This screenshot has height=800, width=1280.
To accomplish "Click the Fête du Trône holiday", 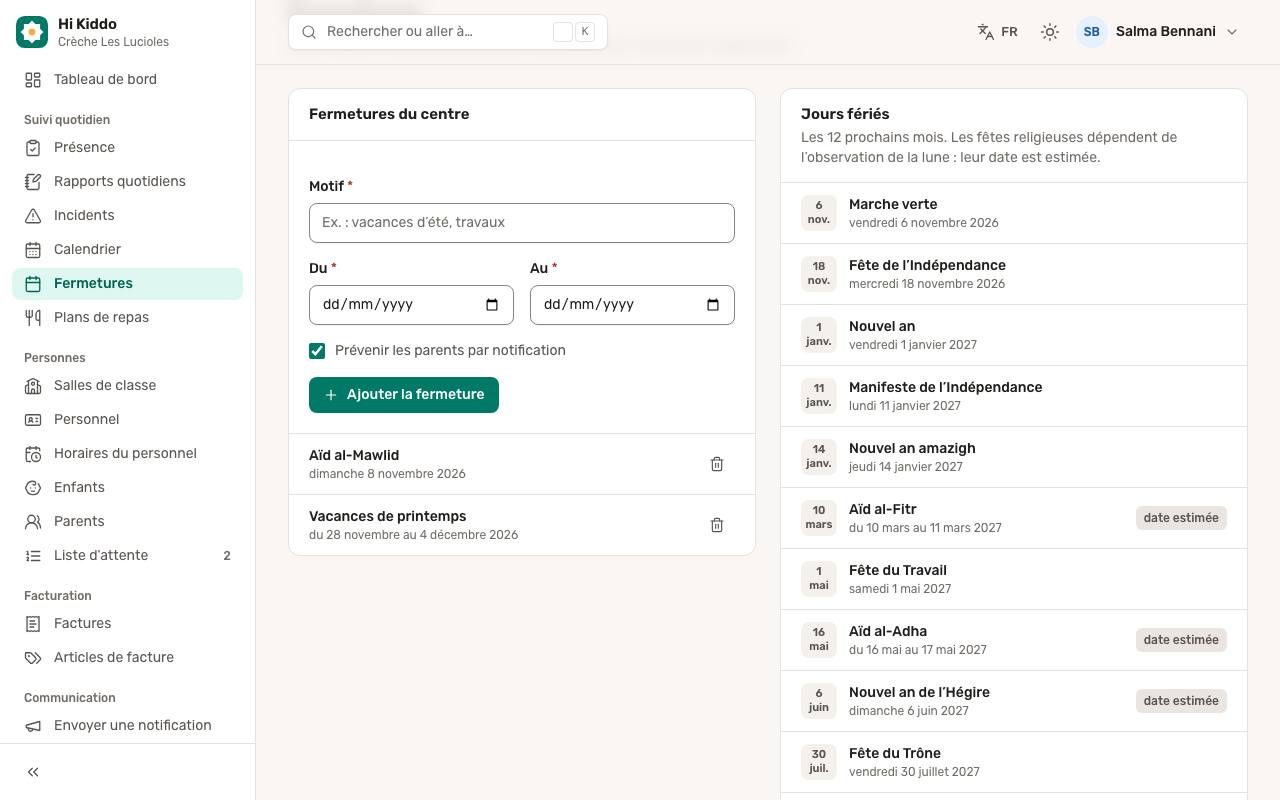I will pyautogui.click(x=1014, y=762).
